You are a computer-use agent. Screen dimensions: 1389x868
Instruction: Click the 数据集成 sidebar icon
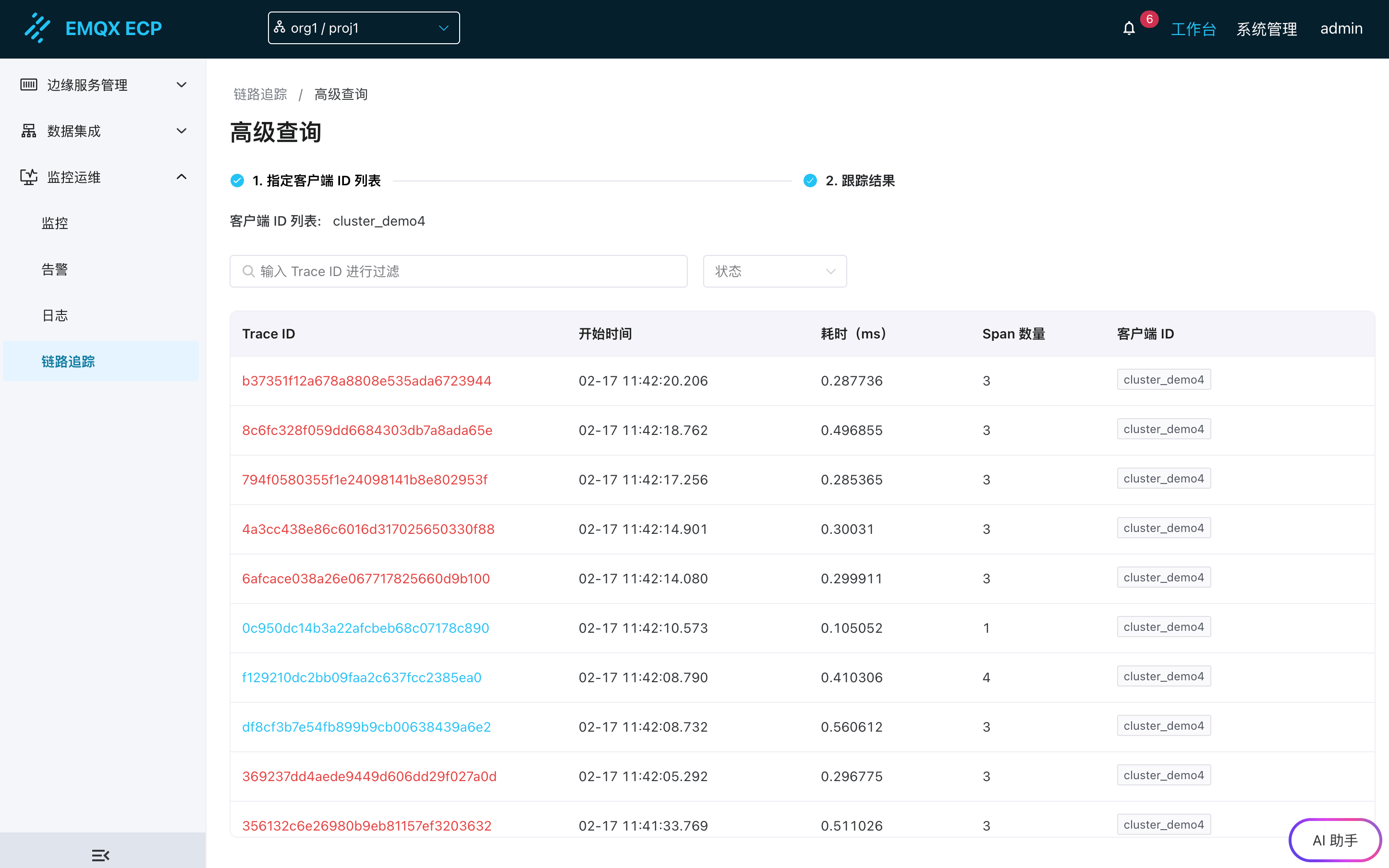tap(28, 131)
